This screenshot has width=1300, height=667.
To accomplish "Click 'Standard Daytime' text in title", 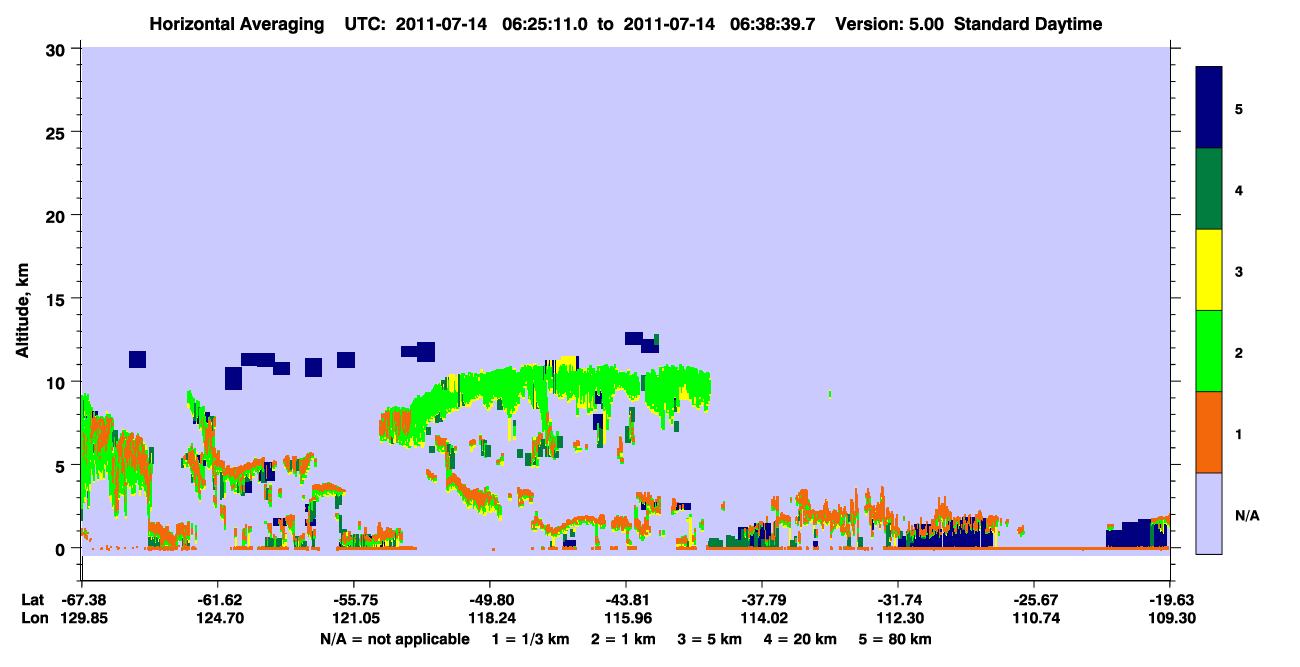I will 1028,24.
